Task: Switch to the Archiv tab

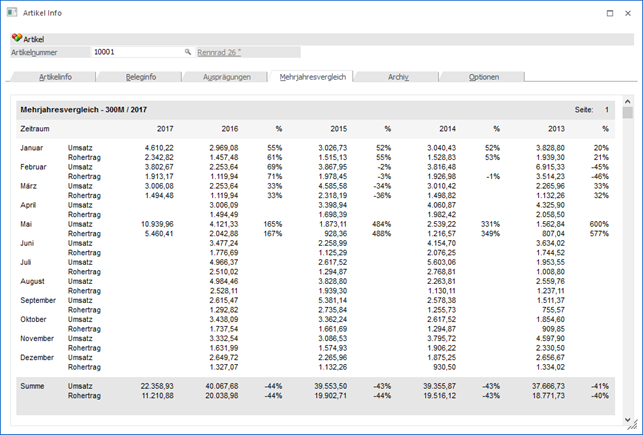Action: pos(398,77)
